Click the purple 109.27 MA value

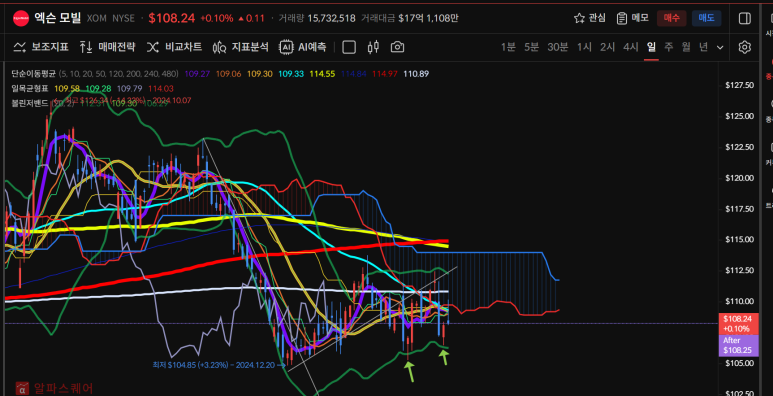click(197, 74)
